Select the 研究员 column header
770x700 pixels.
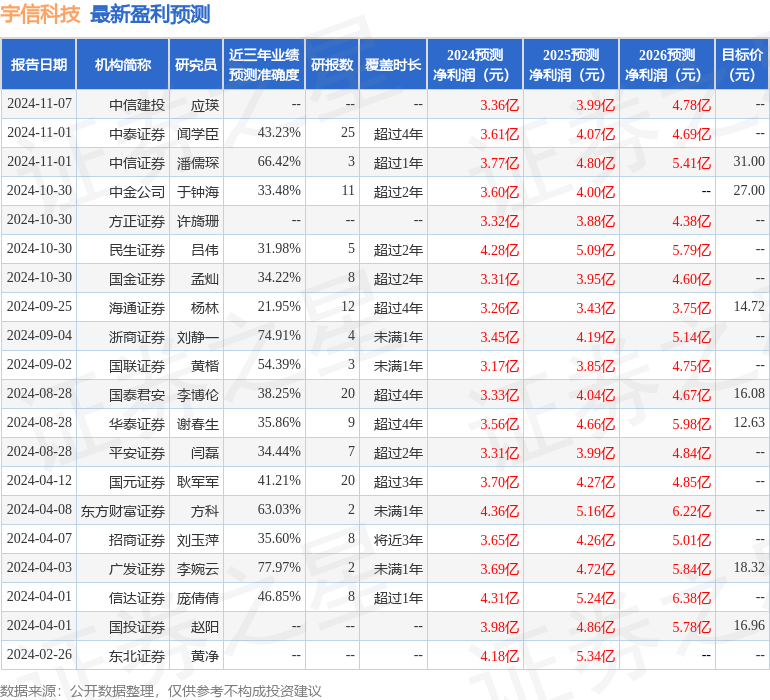pyautogui.click(x=196, y=64)
